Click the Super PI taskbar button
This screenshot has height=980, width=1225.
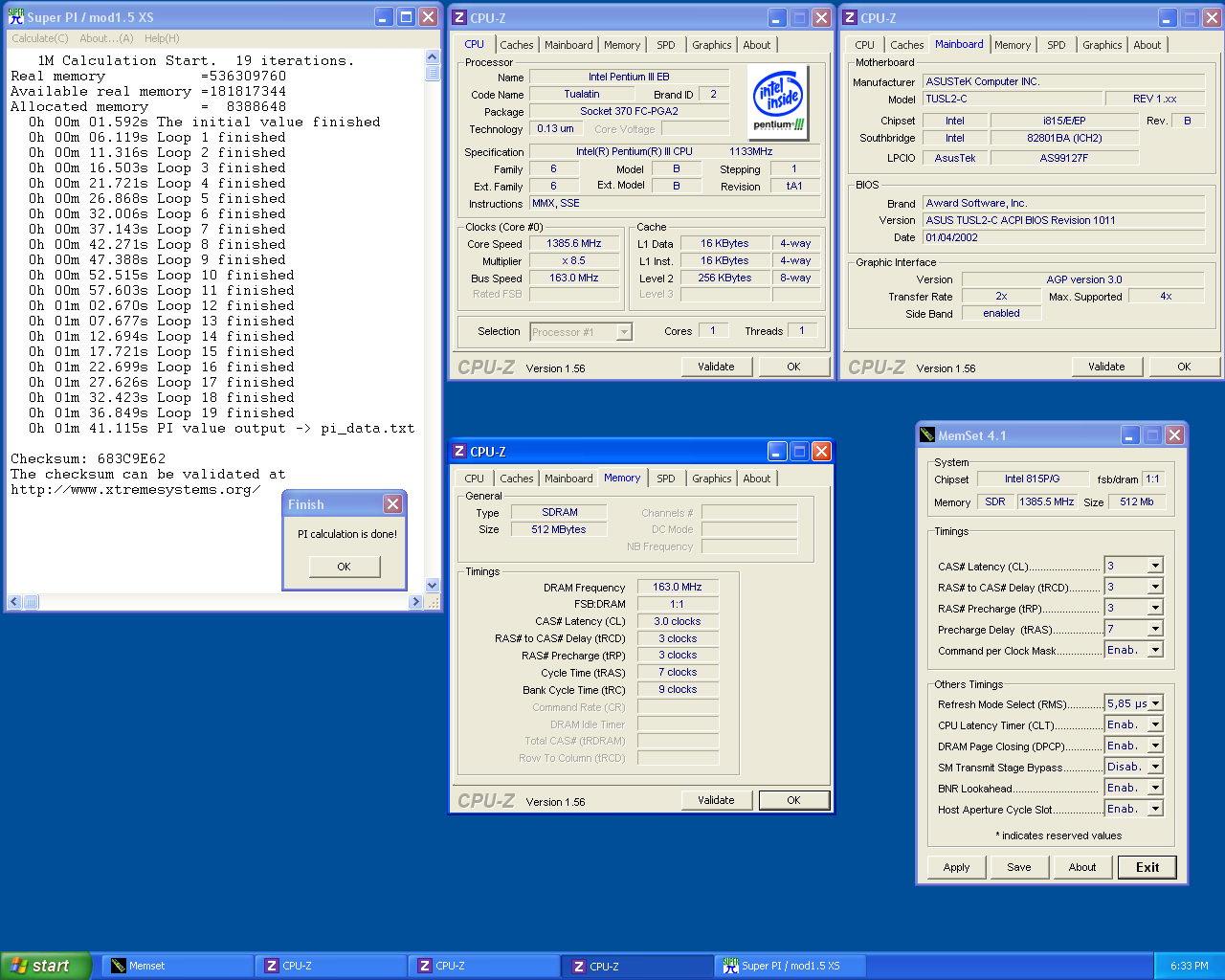coord(791,966)
